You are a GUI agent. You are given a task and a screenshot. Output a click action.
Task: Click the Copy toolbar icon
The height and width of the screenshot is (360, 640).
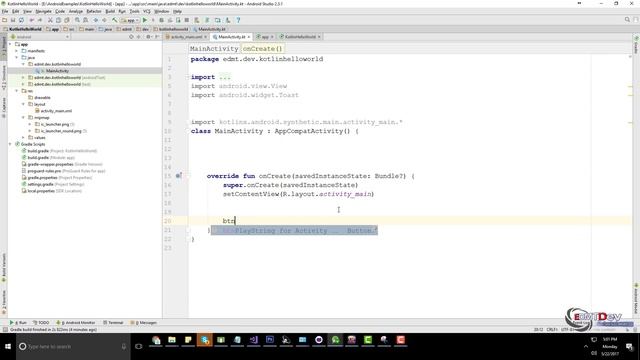click(58, 20)
